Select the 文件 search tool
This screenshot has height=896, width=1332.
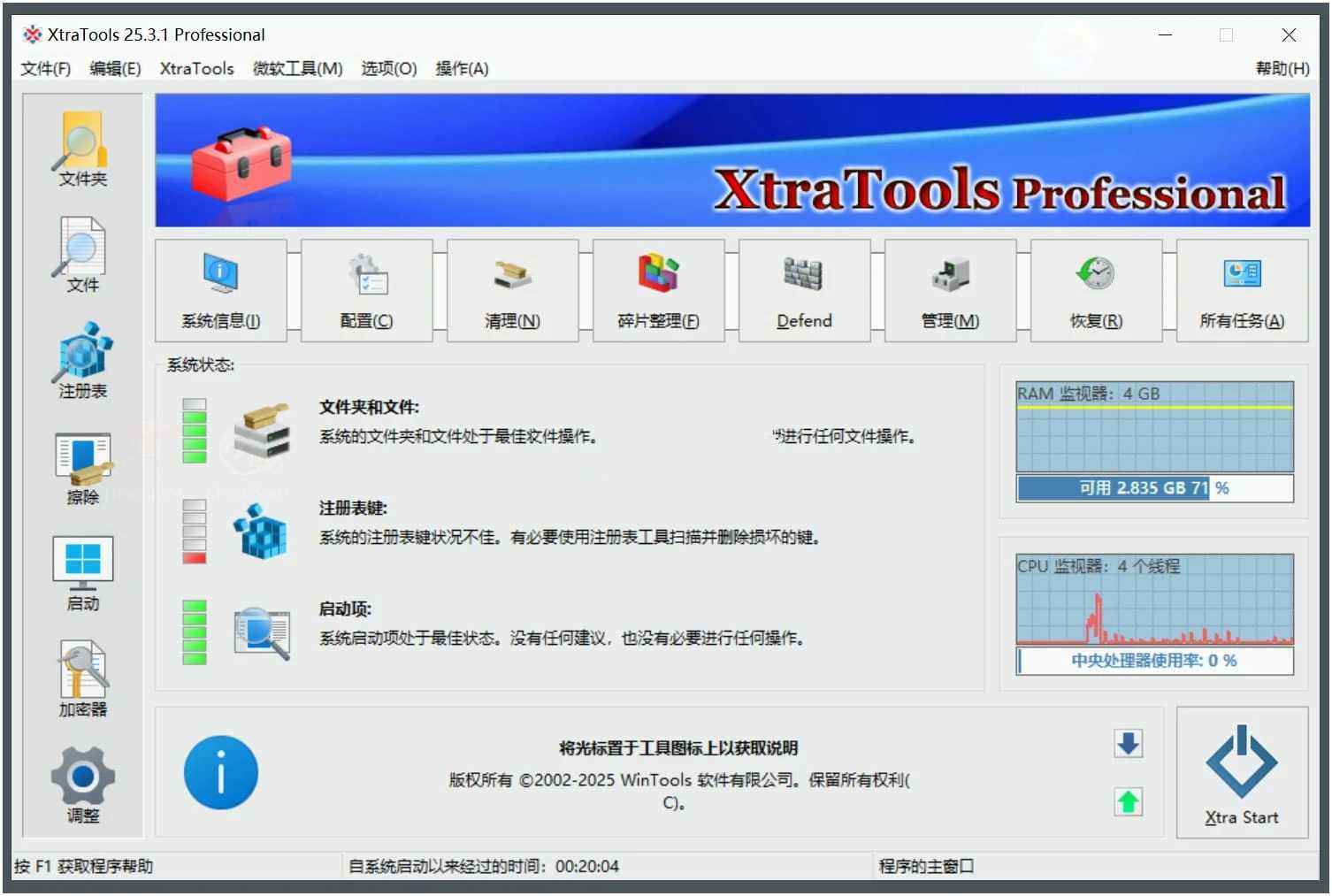(81, 257)
